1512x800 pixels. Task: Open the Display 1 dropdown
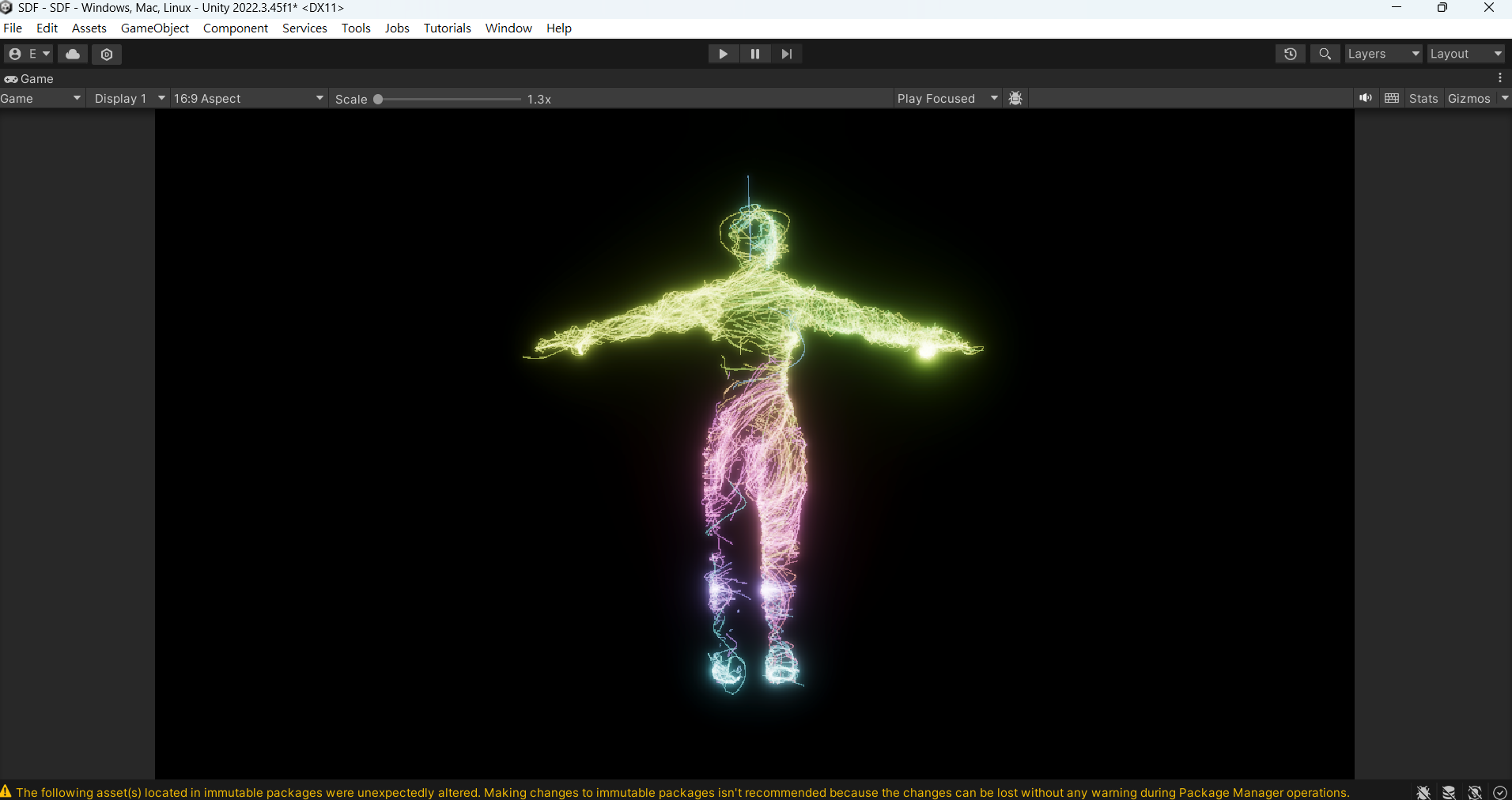128,98
